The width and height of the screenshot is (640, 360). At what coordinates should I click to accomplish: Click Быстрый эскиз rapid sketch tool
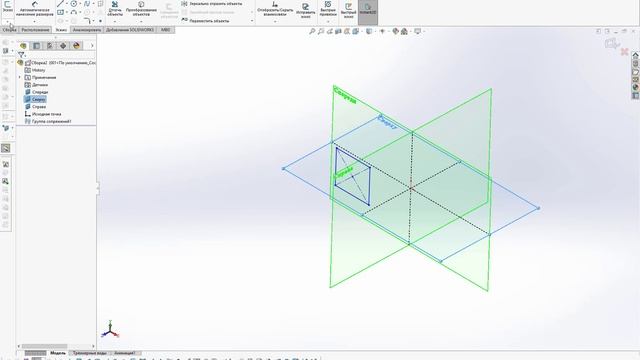(x=348, y=10)
